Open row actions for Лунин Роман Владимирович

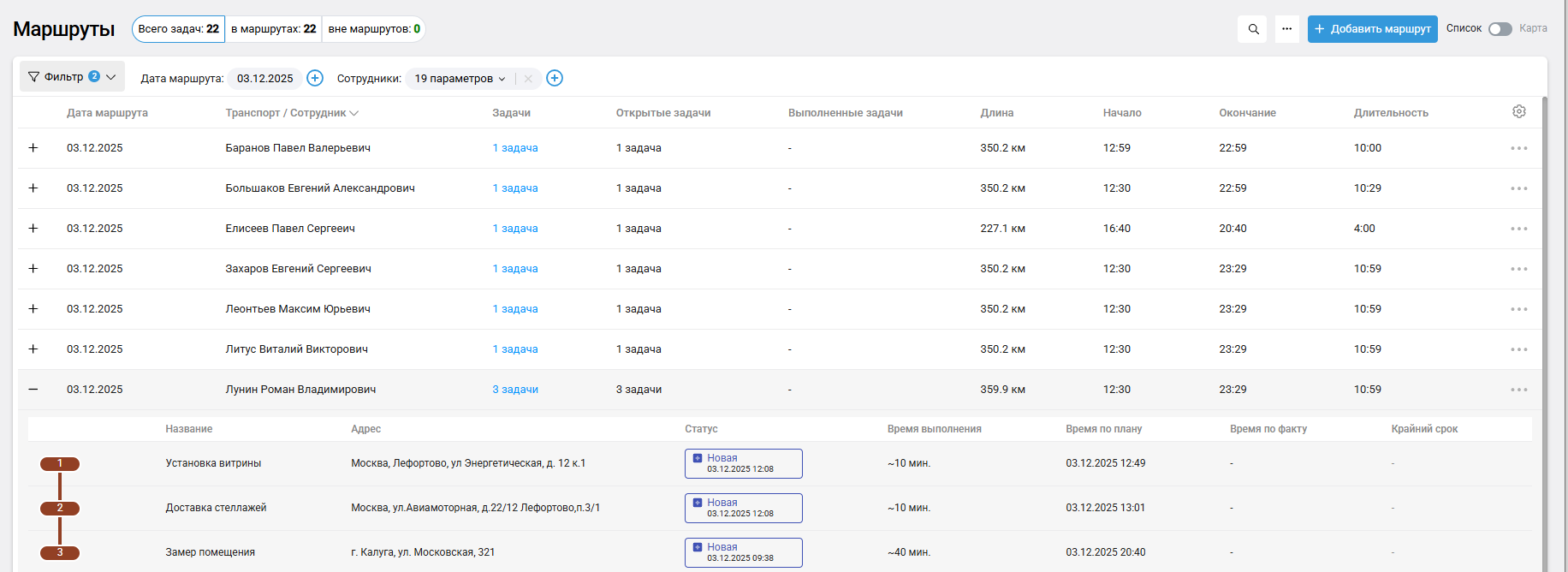point(1518,390)
